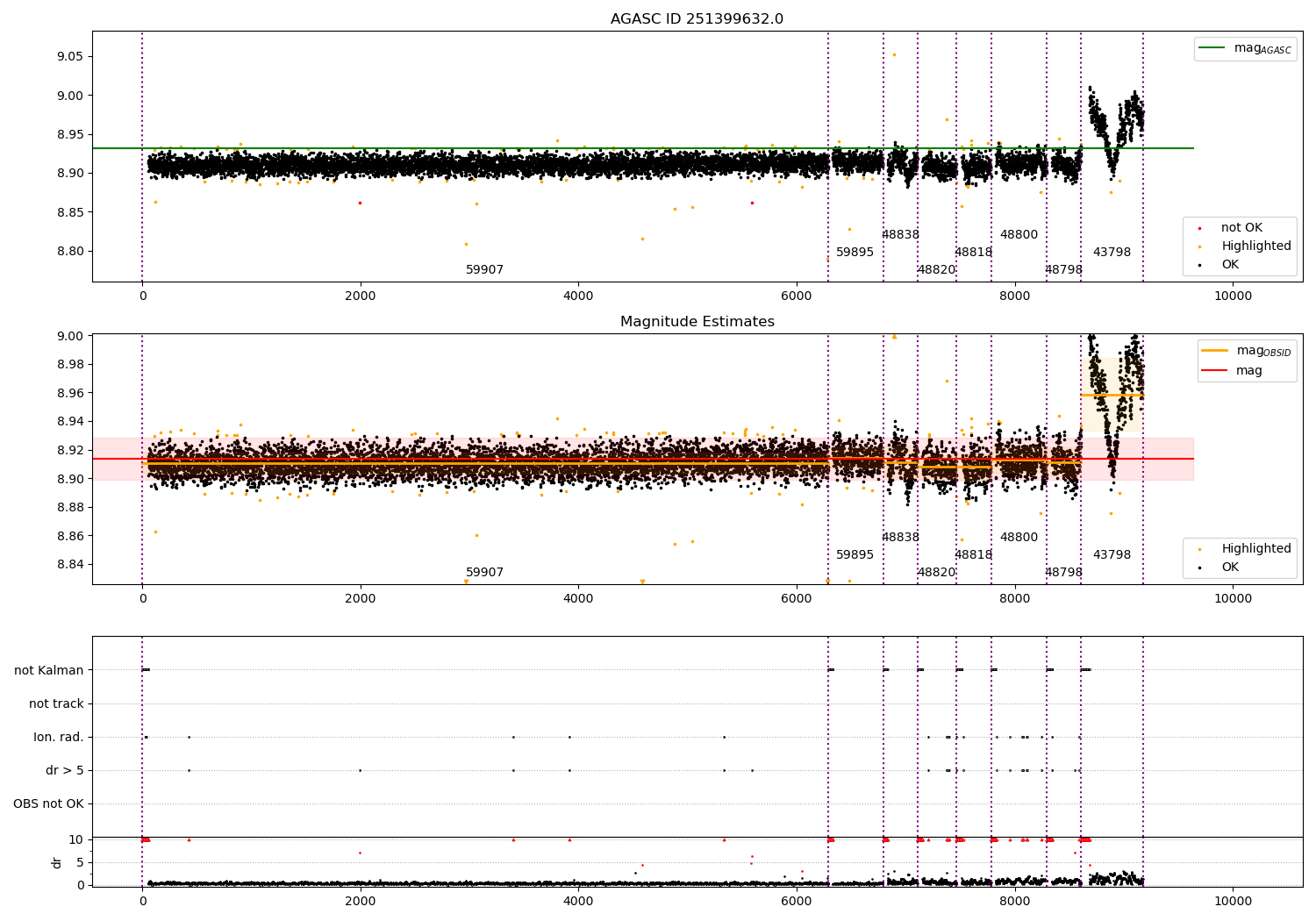Click y-axis tick 8.94 on Magnitude Estimates plot

coord(68,422)
